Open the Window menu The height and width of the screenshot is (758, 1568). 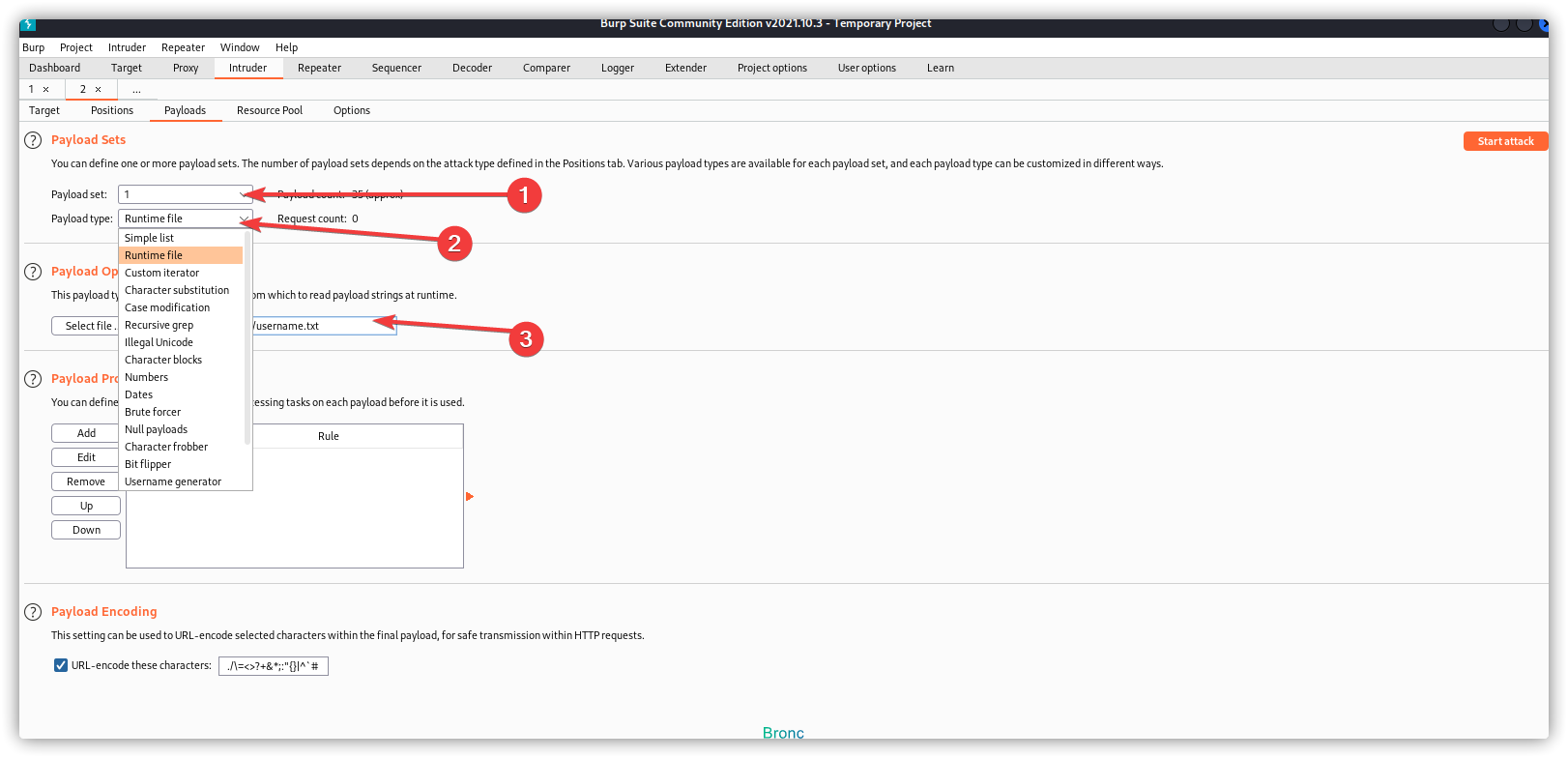(240, 47)
